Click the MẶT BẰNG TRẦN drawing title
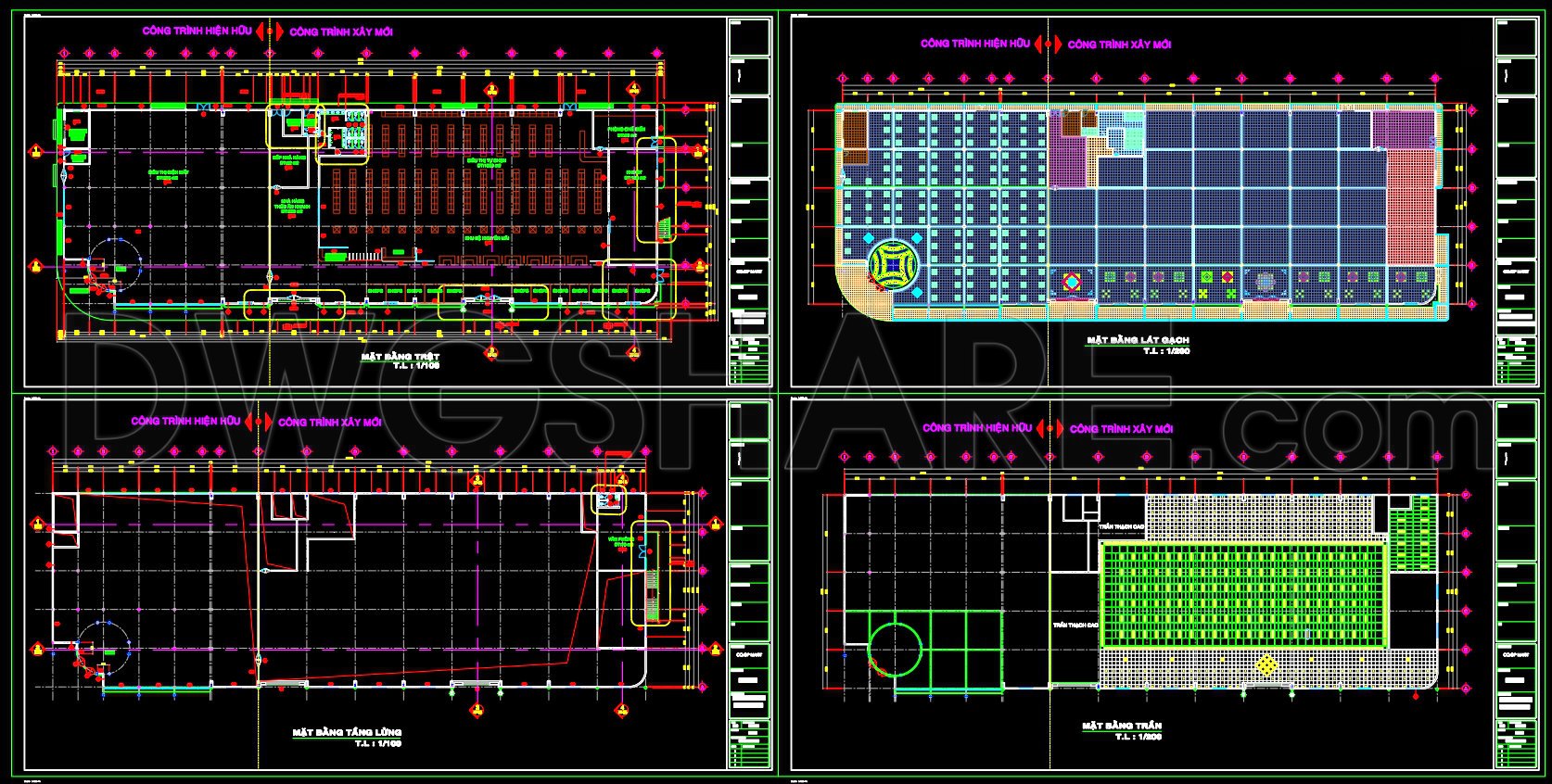This screenshot has width=1552, height=784. click(1122, 727)
